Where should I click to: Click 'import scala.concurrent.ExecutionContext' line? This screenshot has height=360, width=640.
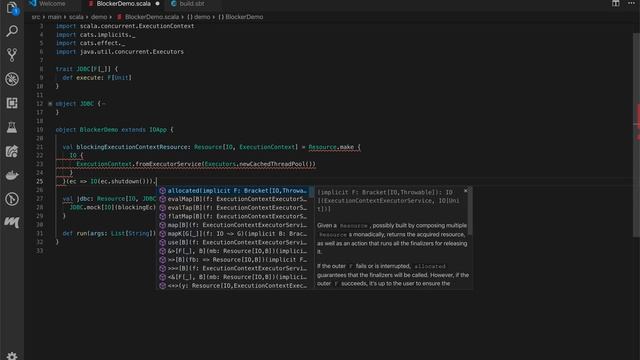125,26
